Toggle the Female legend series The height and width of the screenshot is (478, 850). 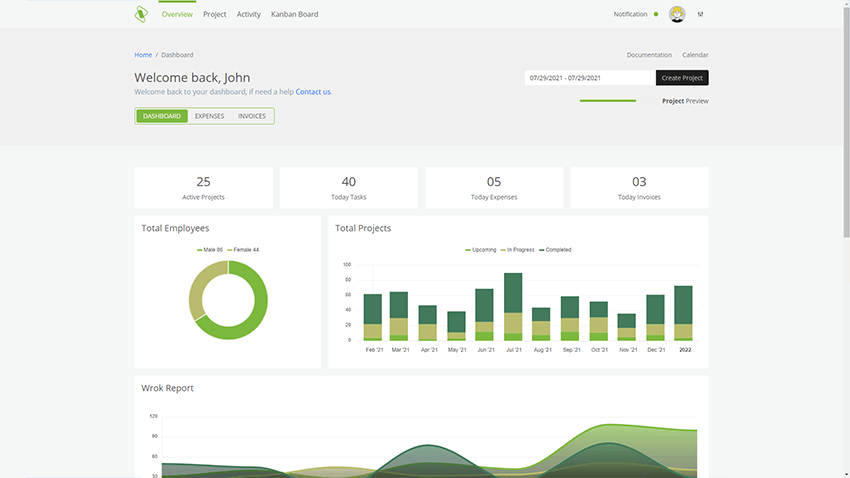click(x=243, y=249)
